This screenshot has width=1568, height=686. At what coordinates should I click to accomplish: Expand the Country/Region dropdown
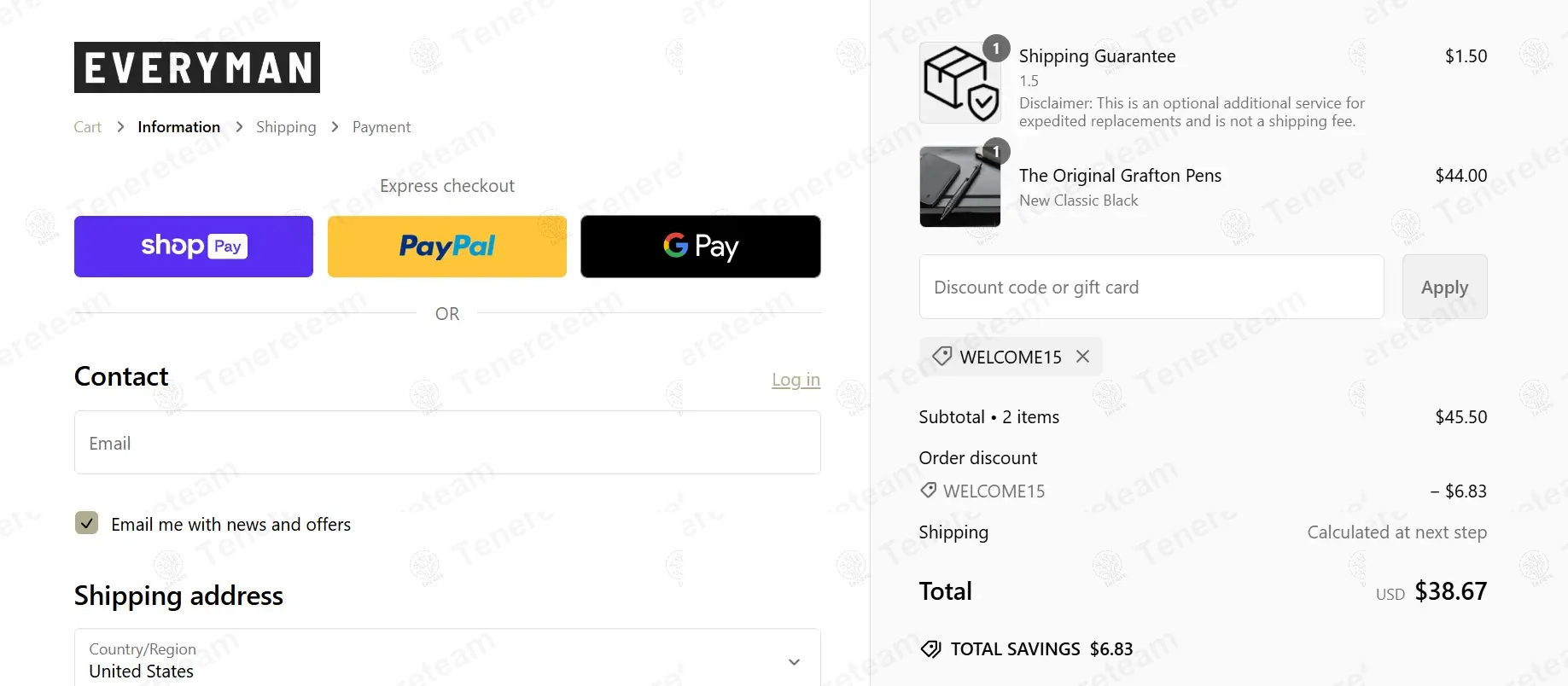(x=447, y=660)
